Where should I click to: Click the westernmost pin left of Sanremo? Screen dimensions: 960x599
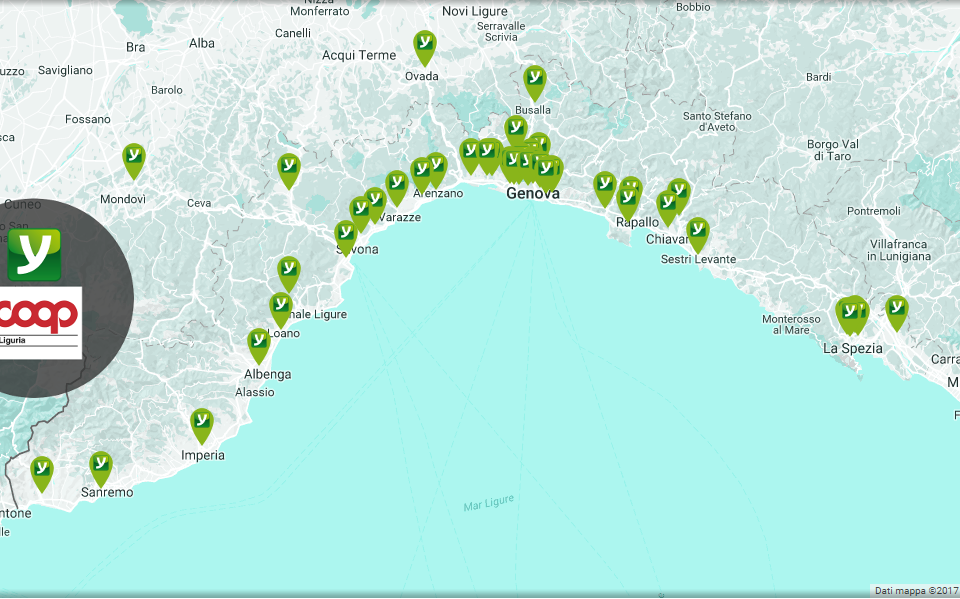42,471
